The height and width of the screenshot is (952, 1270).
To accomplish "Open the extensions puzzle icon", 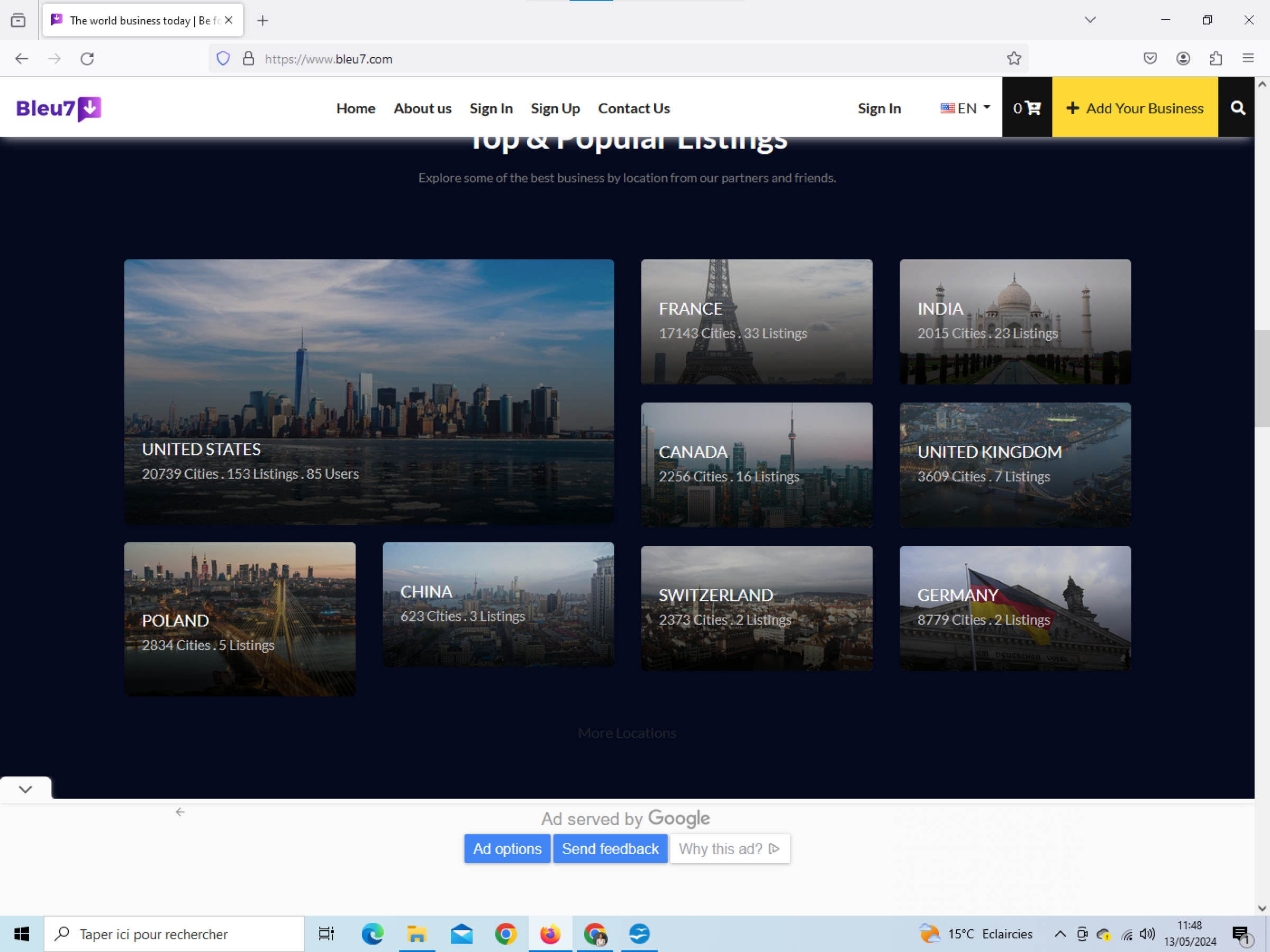I will pyautogui.click(x=1215, y=59).
